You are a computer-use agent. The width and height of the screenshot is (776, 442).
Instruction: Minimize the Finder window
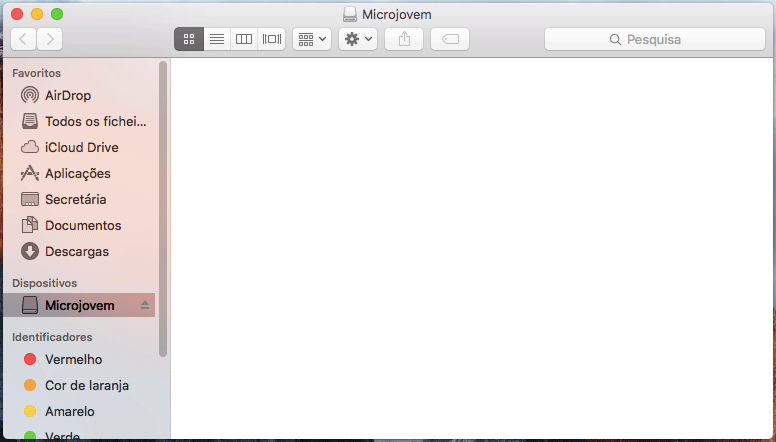point(37,14)
